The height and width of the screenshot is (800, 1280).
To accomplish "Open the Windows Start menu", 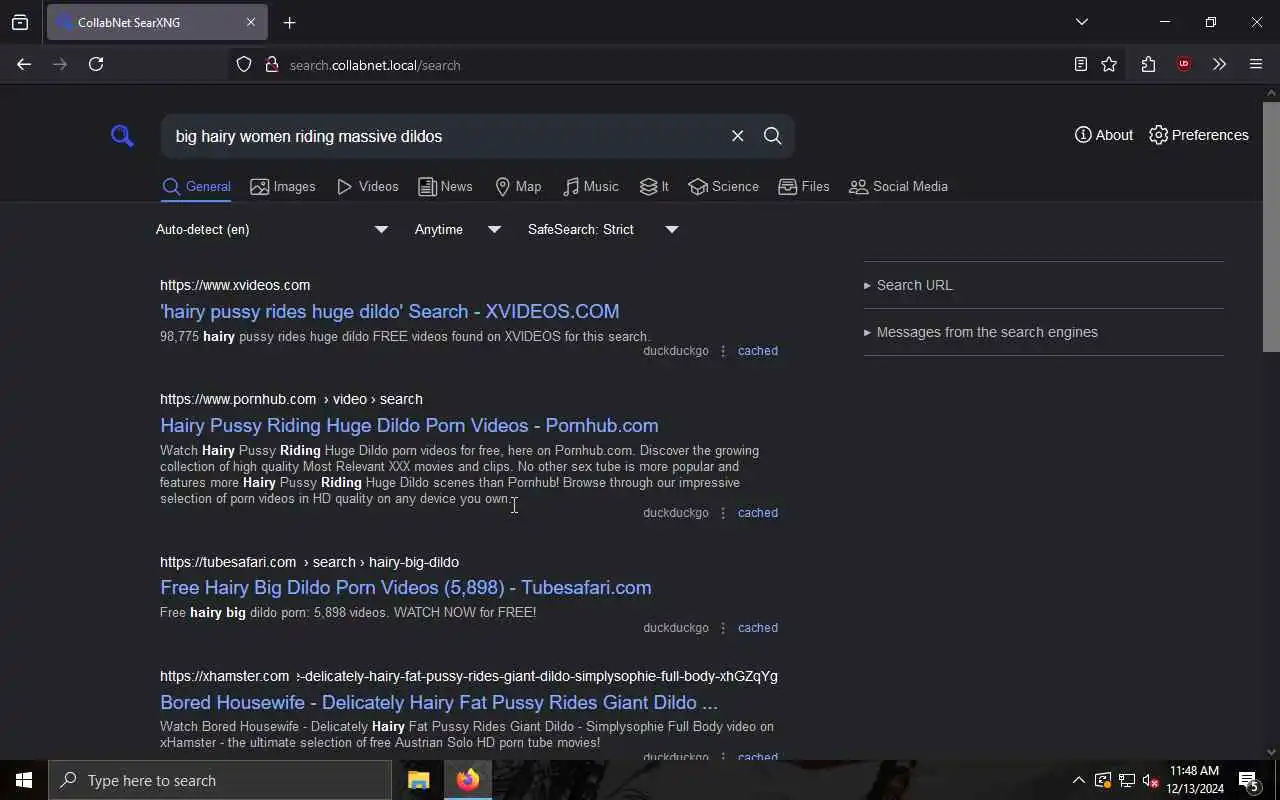I will point(24,780).
